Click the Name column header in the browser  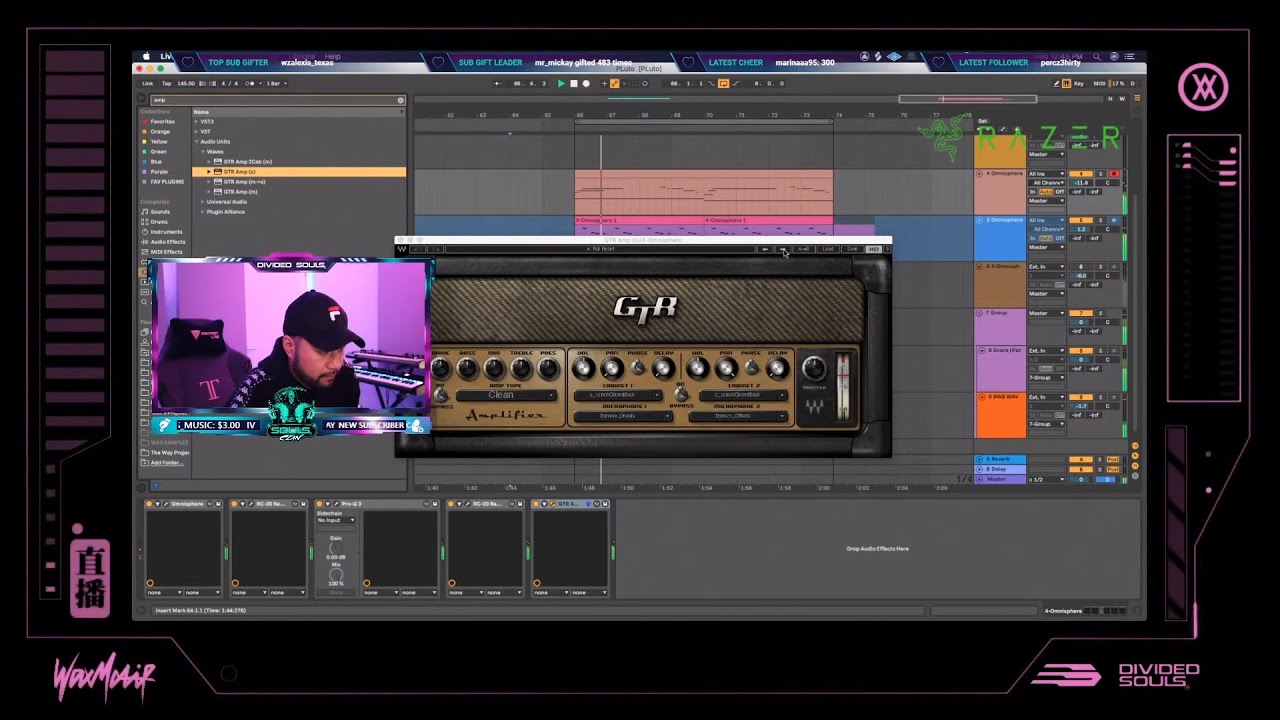point(299,111)
